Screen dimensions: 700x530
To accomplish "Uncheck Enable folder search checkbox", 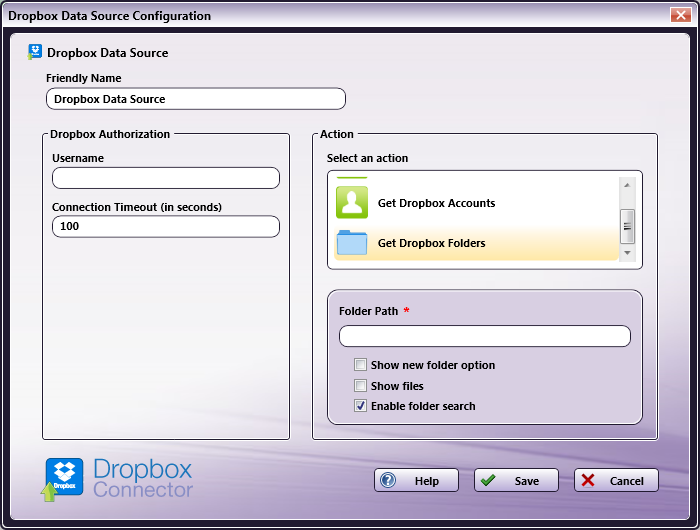I will pos(360,405).
